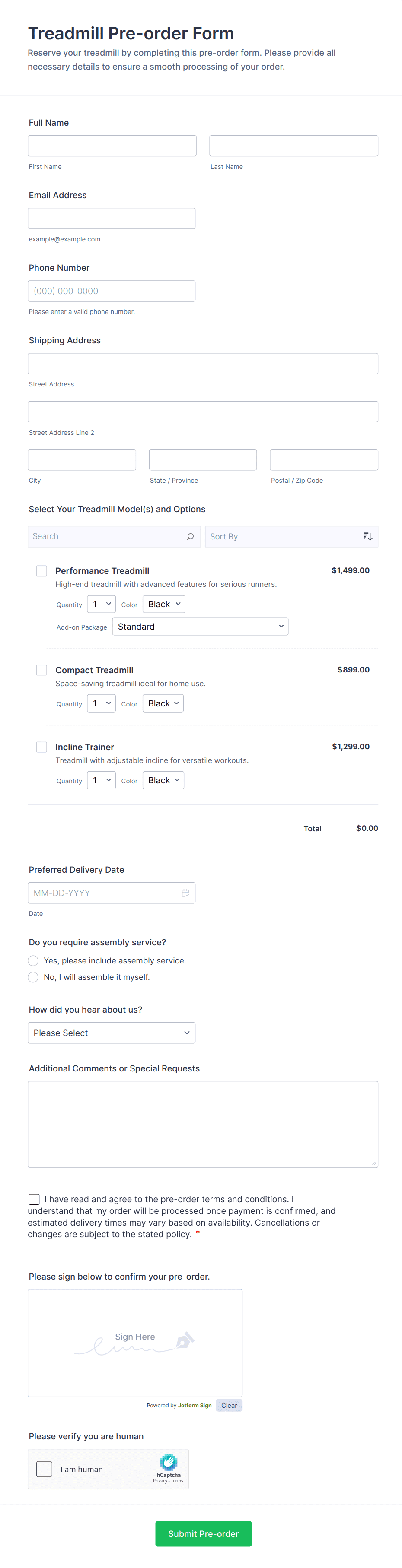402x1568 pixels.
Task: Open Compact Treadmill Quantity dropdown
Action: (x=101, y=703)
